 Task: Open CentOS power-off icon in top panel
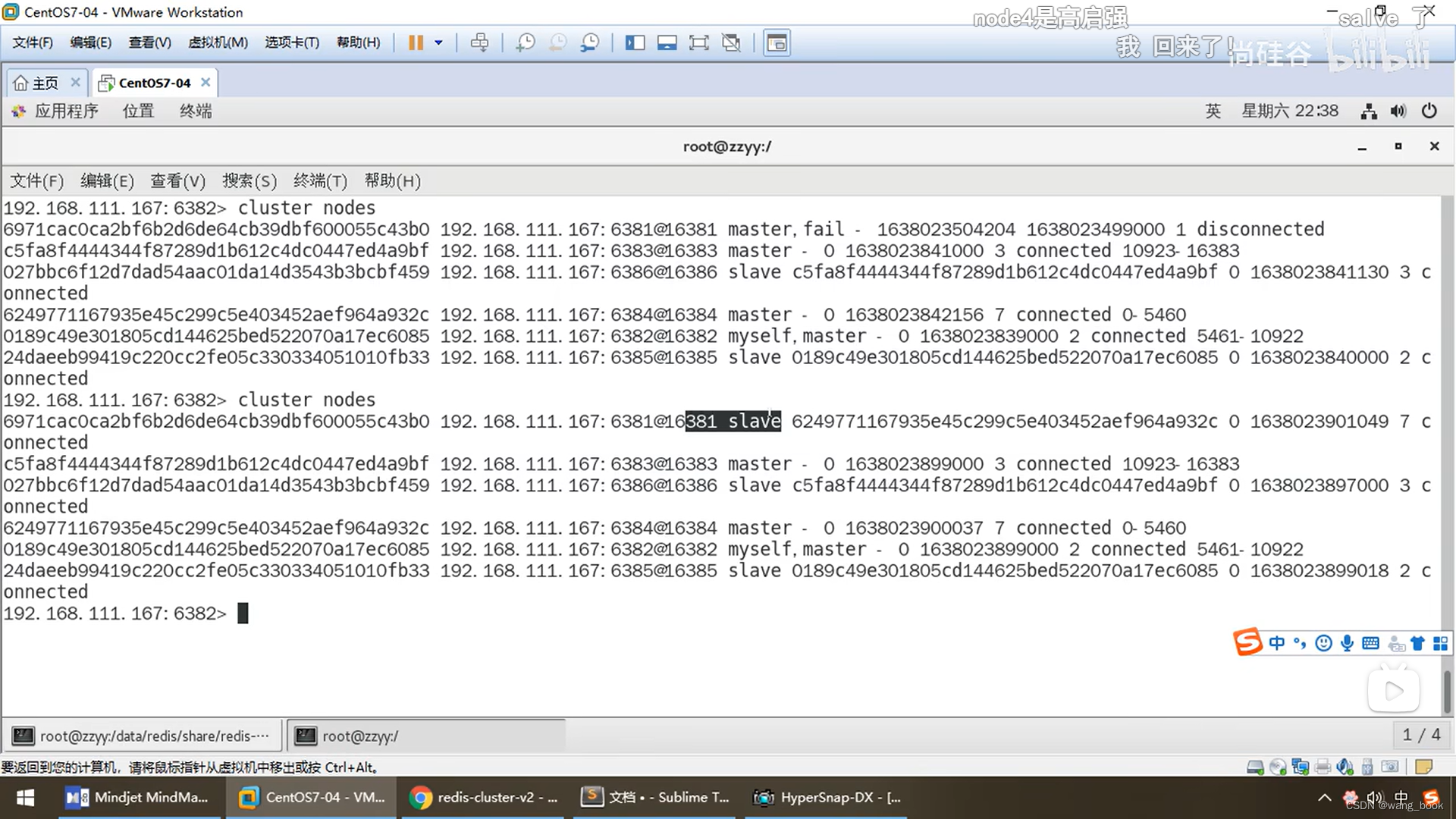[x=1429, y=111]
